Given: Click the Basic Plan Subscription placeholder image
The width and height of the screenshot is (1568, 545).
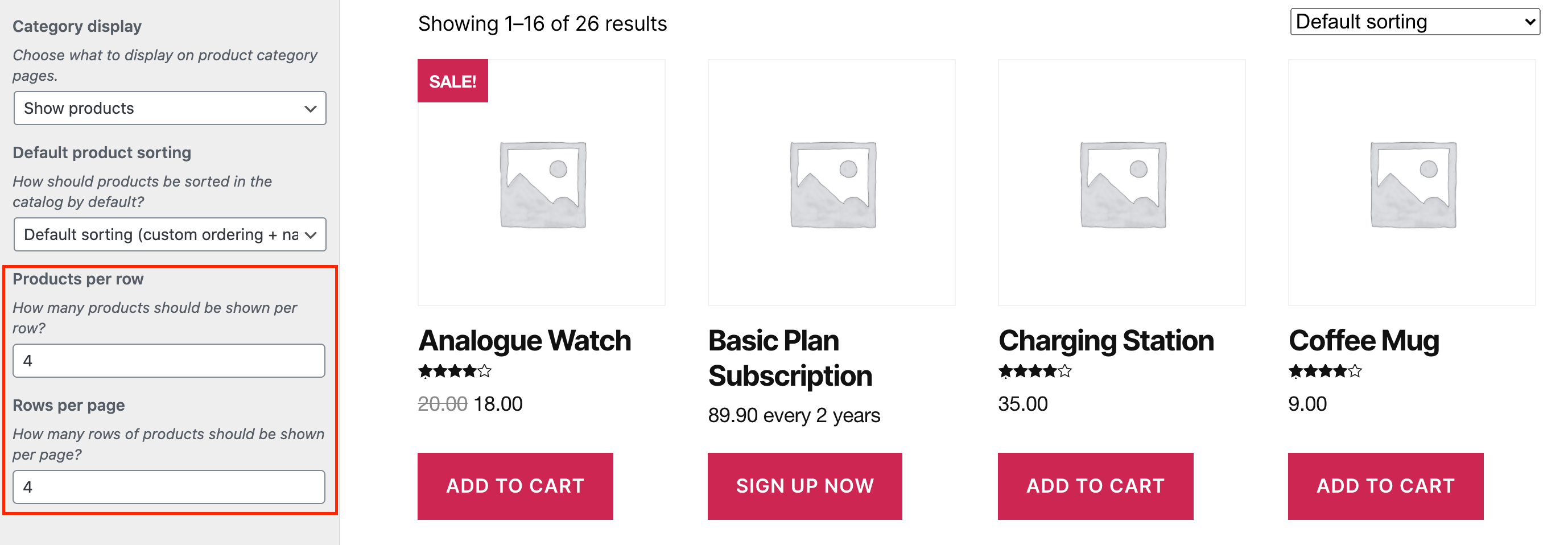Looking at the screenshot, I should [831, 183].
